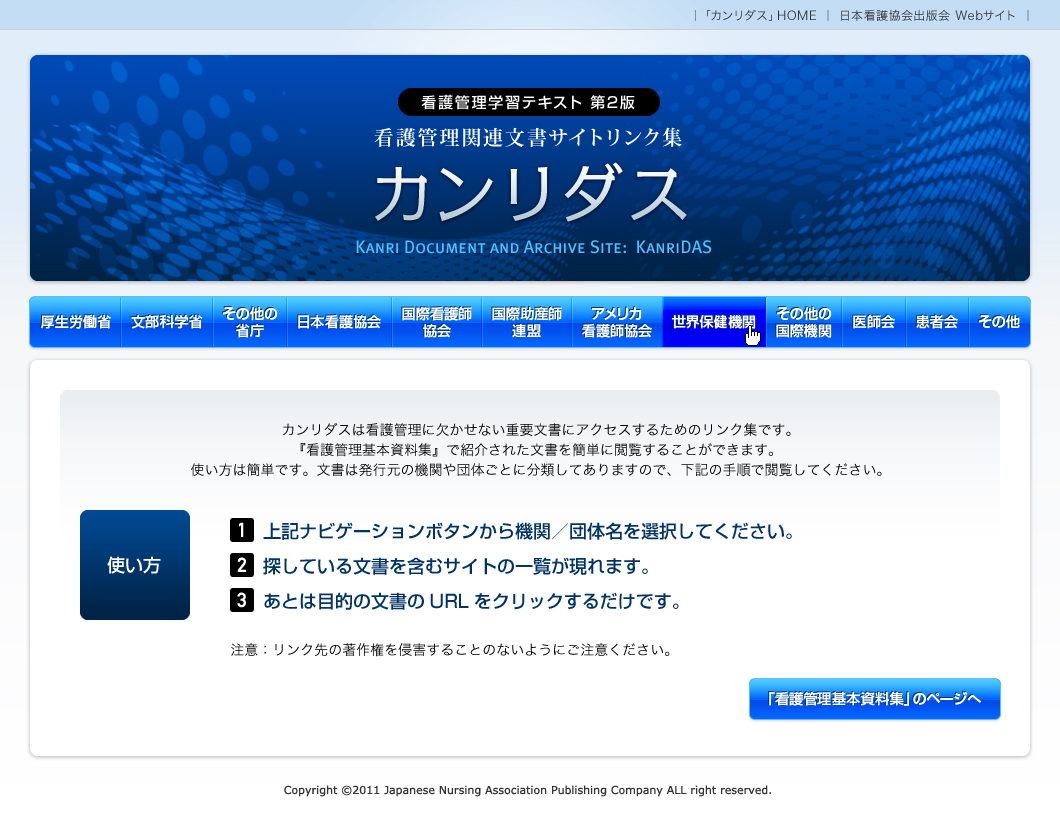
Task: Click the 使い方 dark blue box
Action: coord(135,565)
